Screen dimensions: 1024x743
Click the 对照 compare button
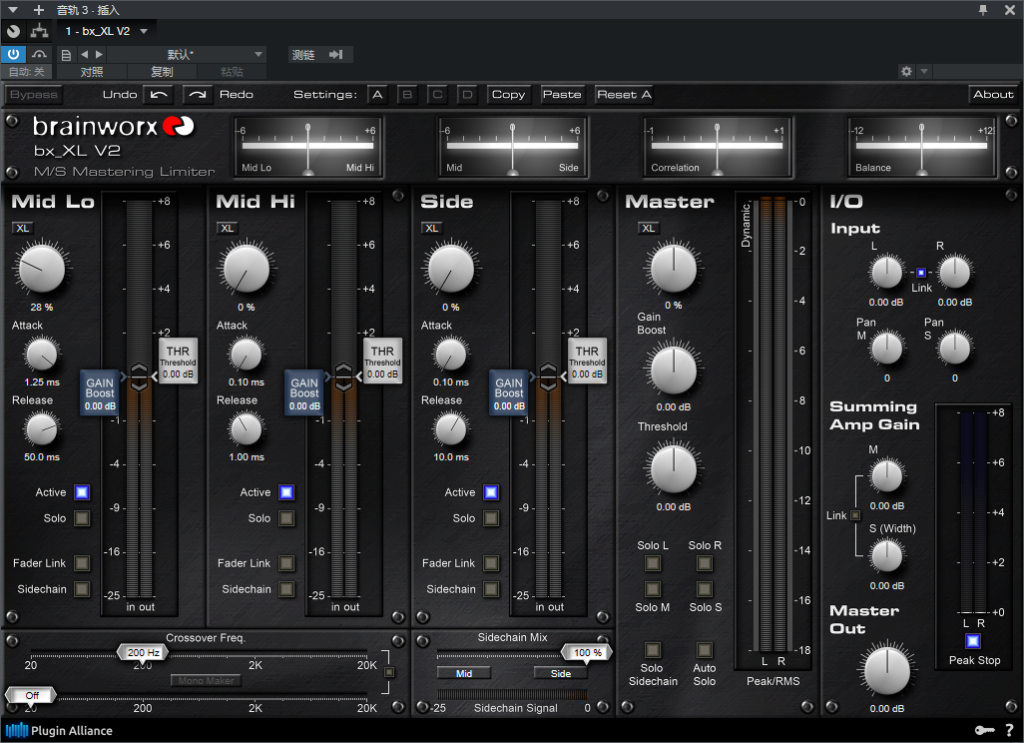91,72
